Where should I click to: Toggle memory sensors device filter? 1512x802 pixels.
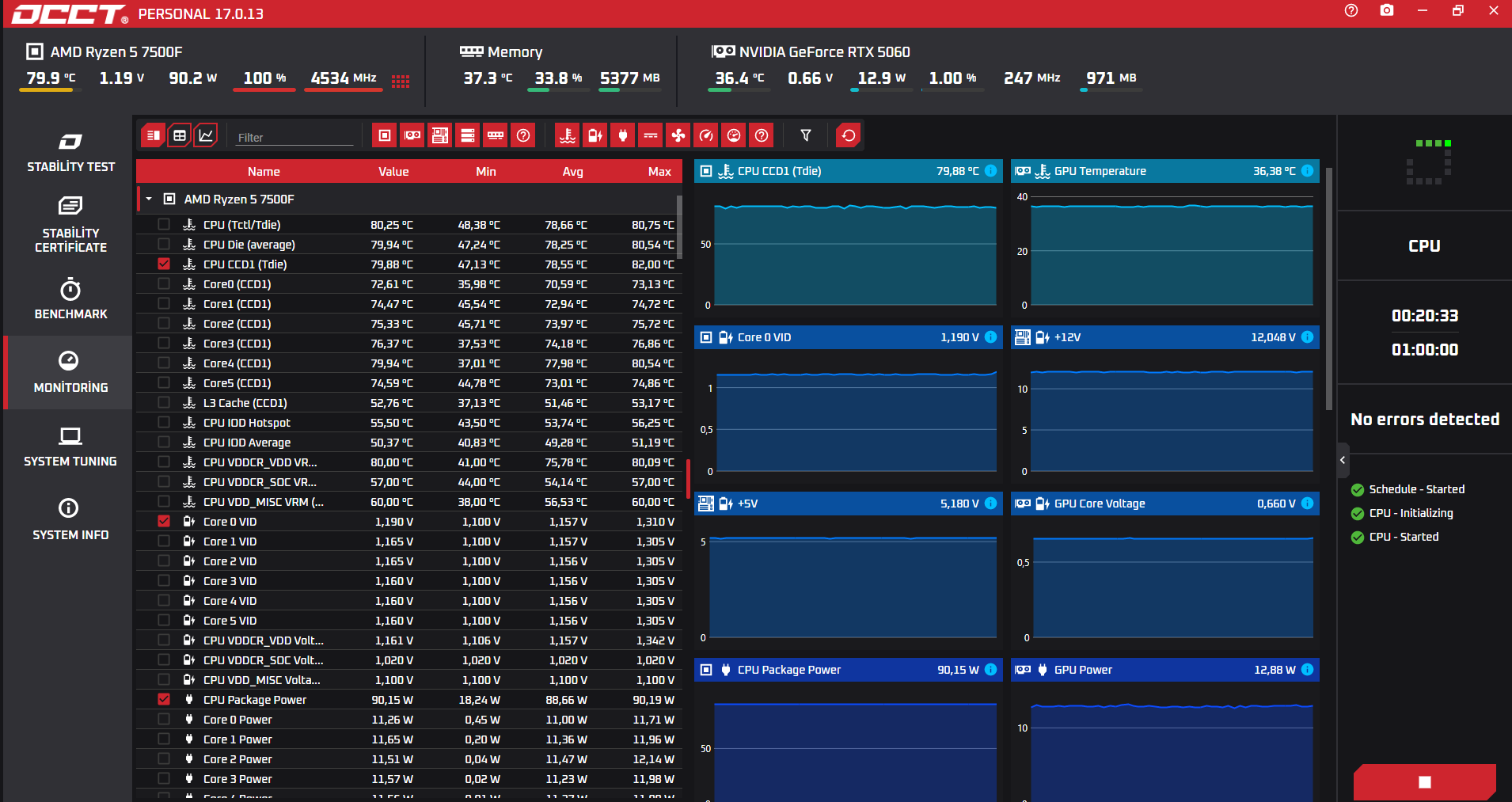tap(496, 135)
